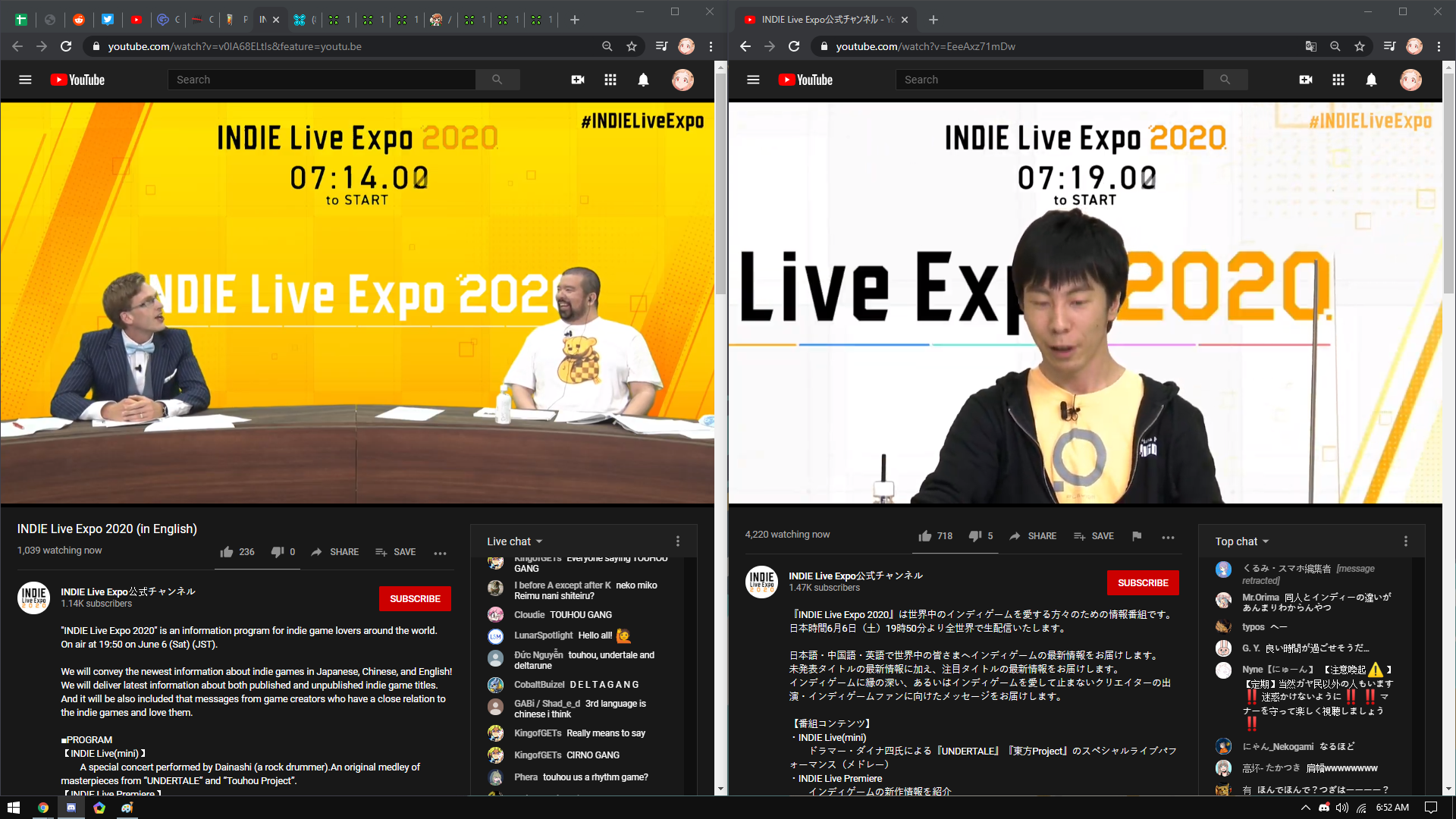1456x819 pixels.
Task: Click the right page vertical scrollbar
Action: (1448, 197)
